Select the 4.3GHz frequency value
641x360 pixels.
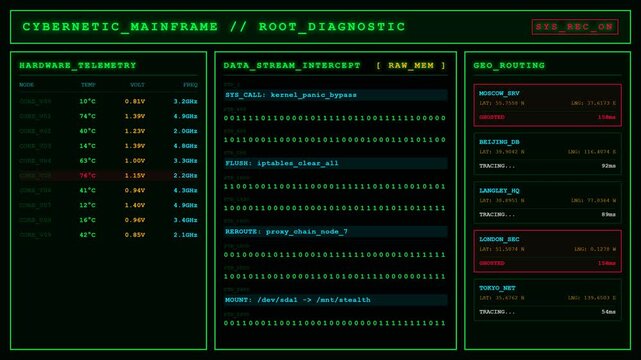(x=185, y=190)
